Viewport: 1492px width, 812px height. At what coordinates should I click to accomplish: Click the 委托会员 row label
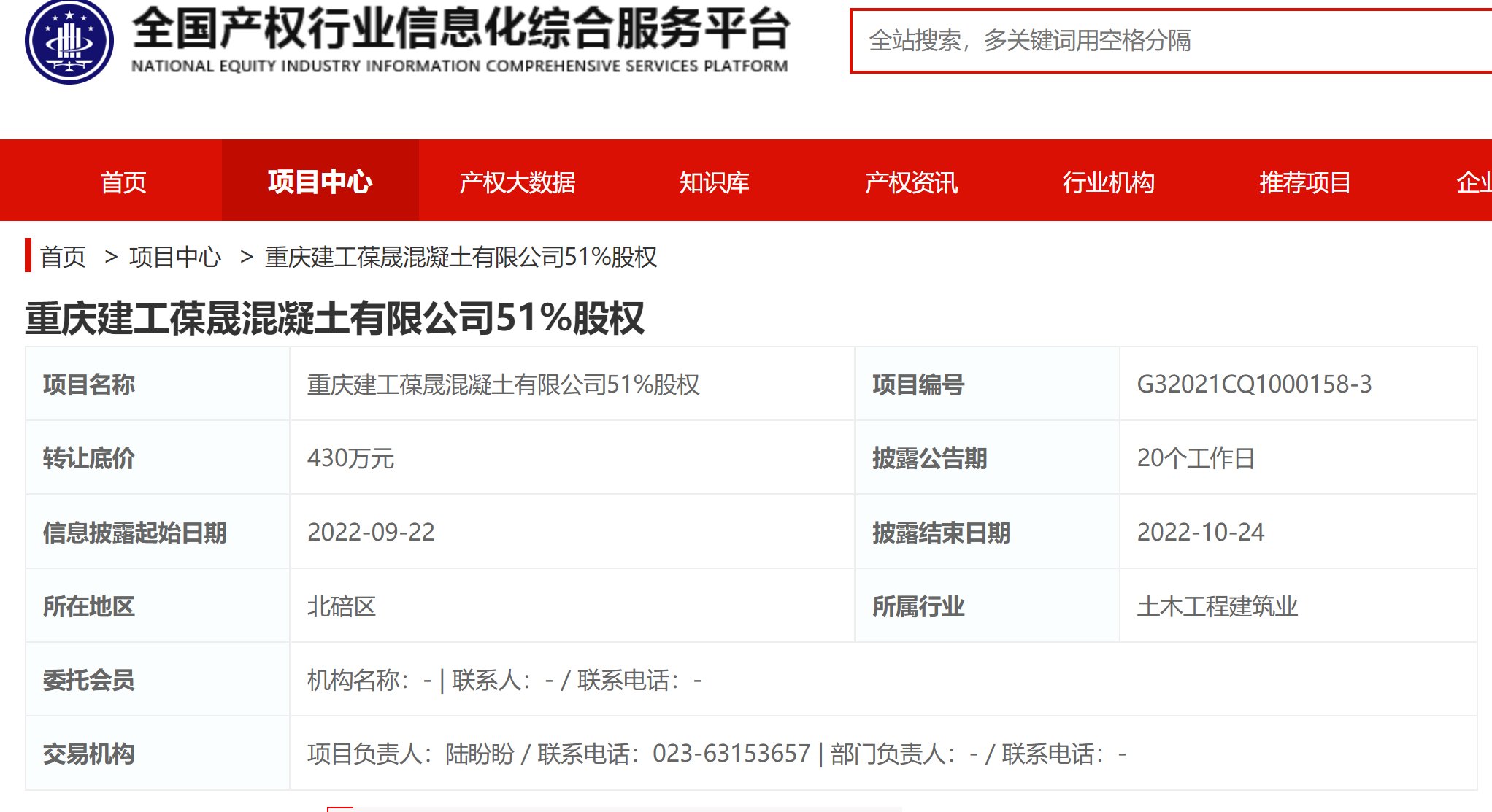pos(88,680)
